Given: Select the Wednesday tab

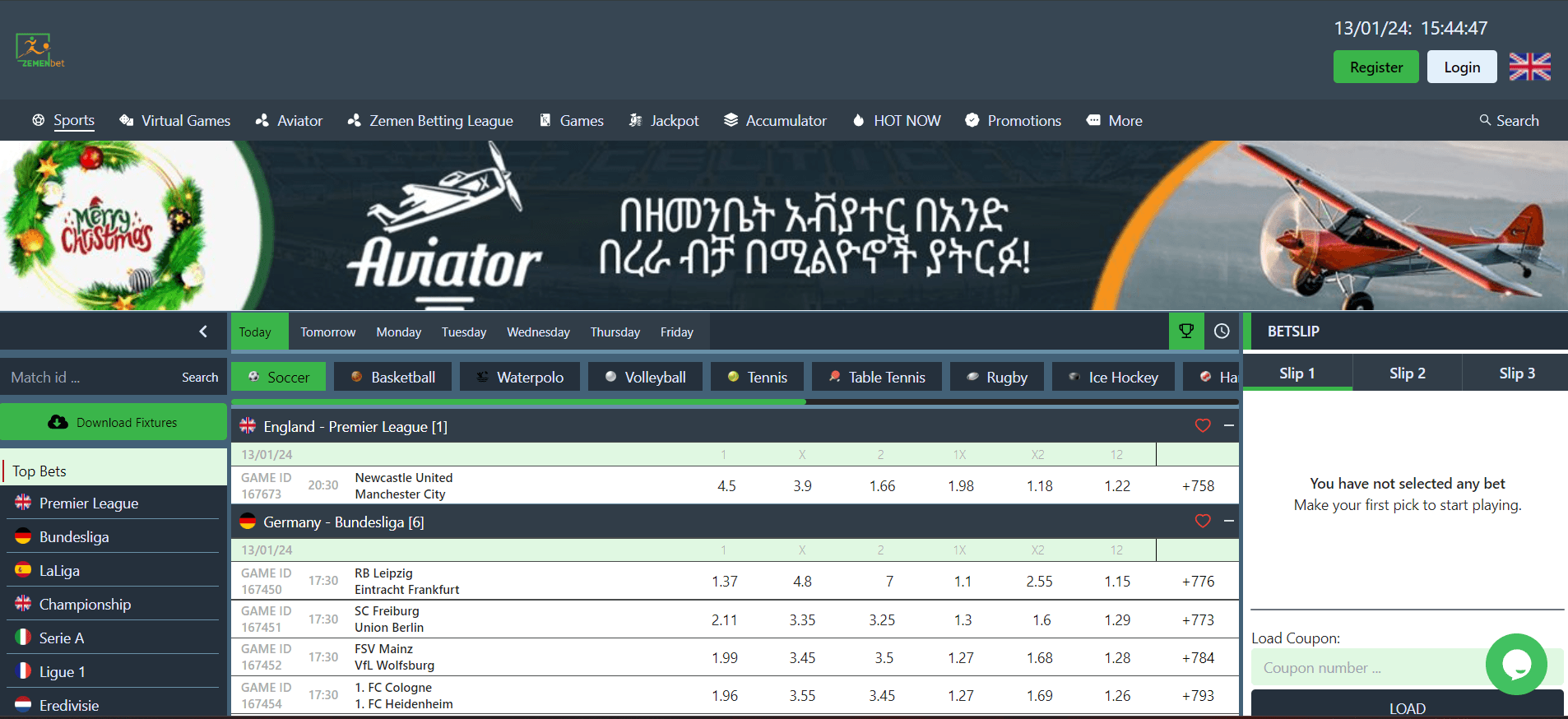Looking at the screenshot, I should 538,332.
